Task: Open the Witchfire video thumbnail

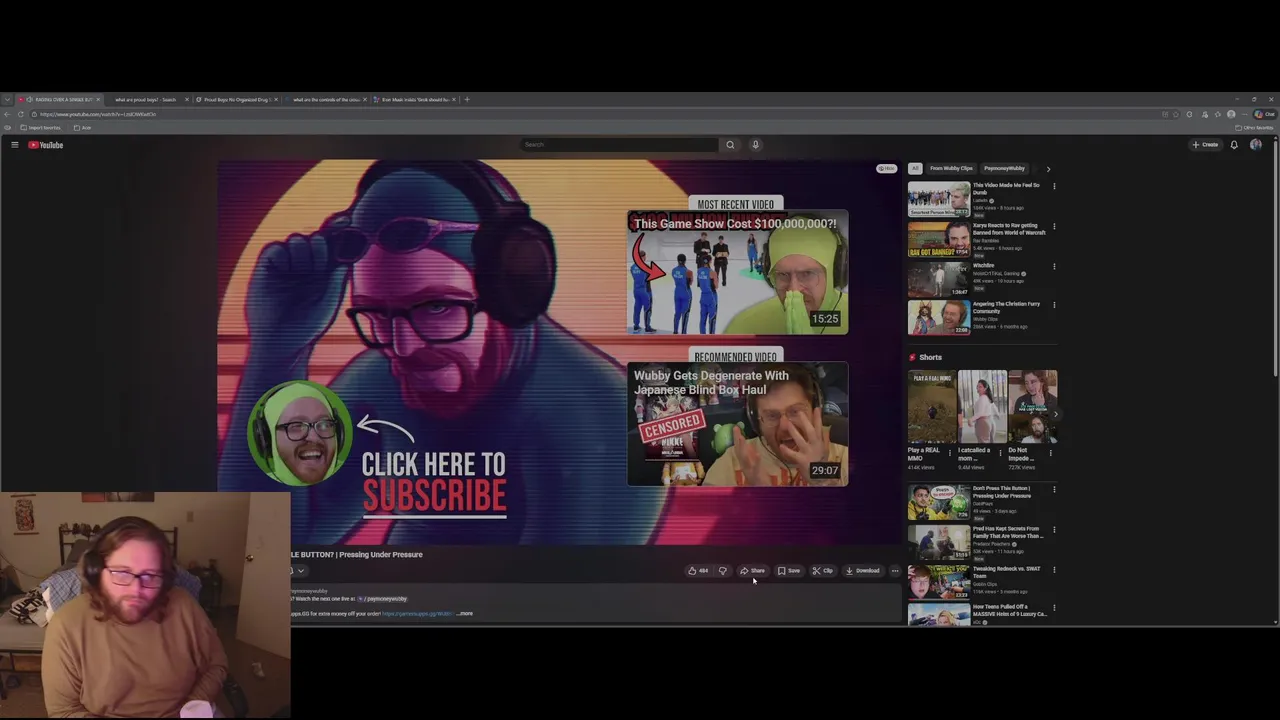Action: coord(939,279)
